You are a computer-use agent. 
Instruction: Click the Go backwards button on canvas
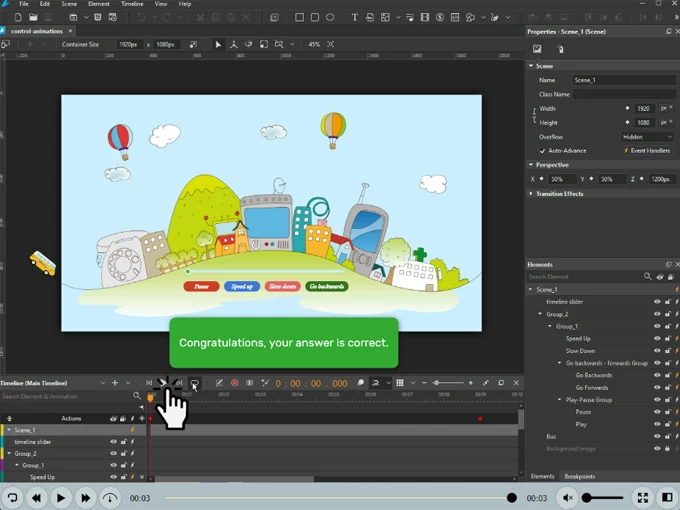326,286
